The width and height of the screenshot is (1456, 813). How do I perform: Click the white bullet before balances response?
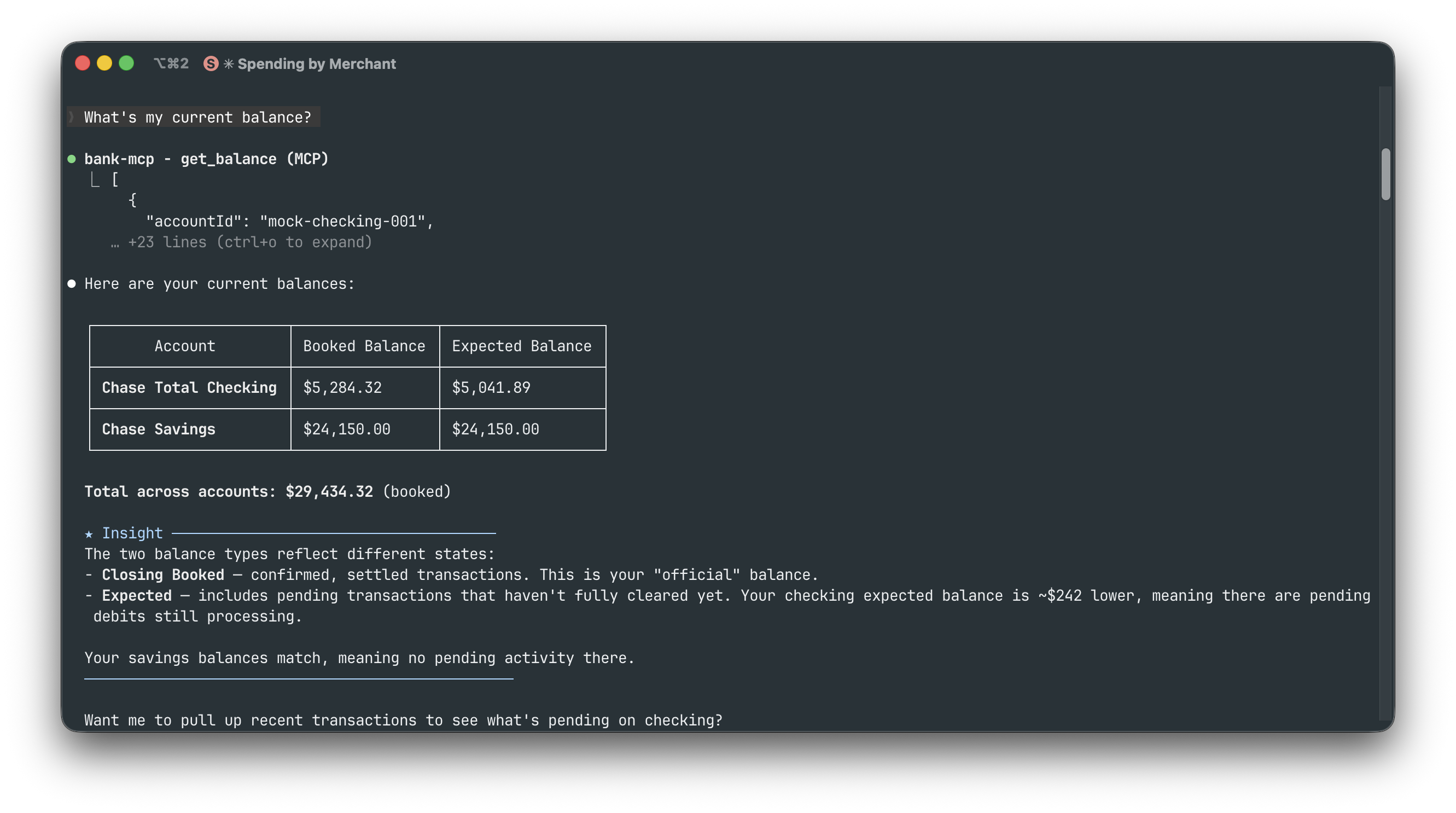coord(72,284)
